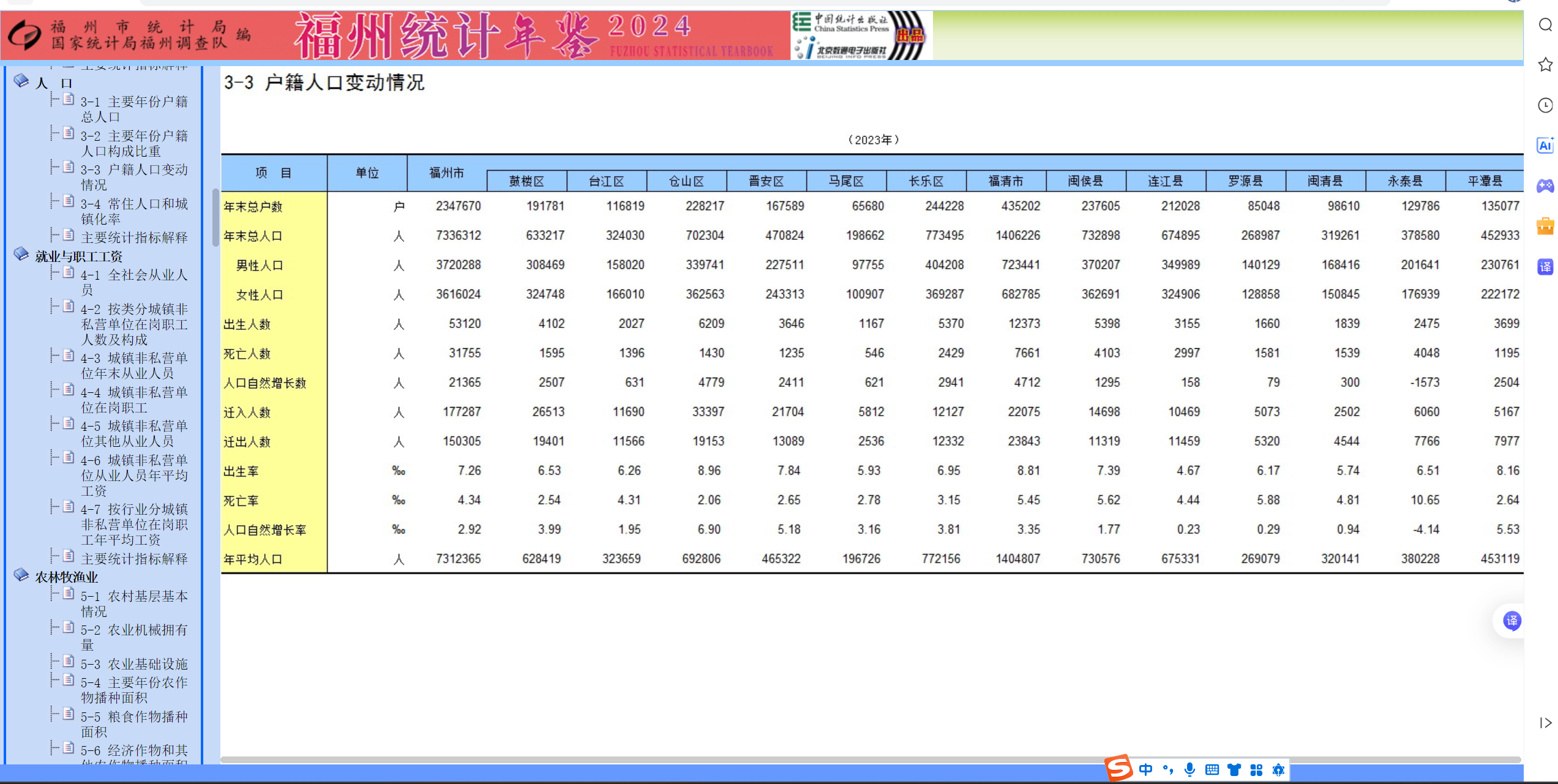Open the 5-3 农业基础设施 link

[x=134, y=663]
